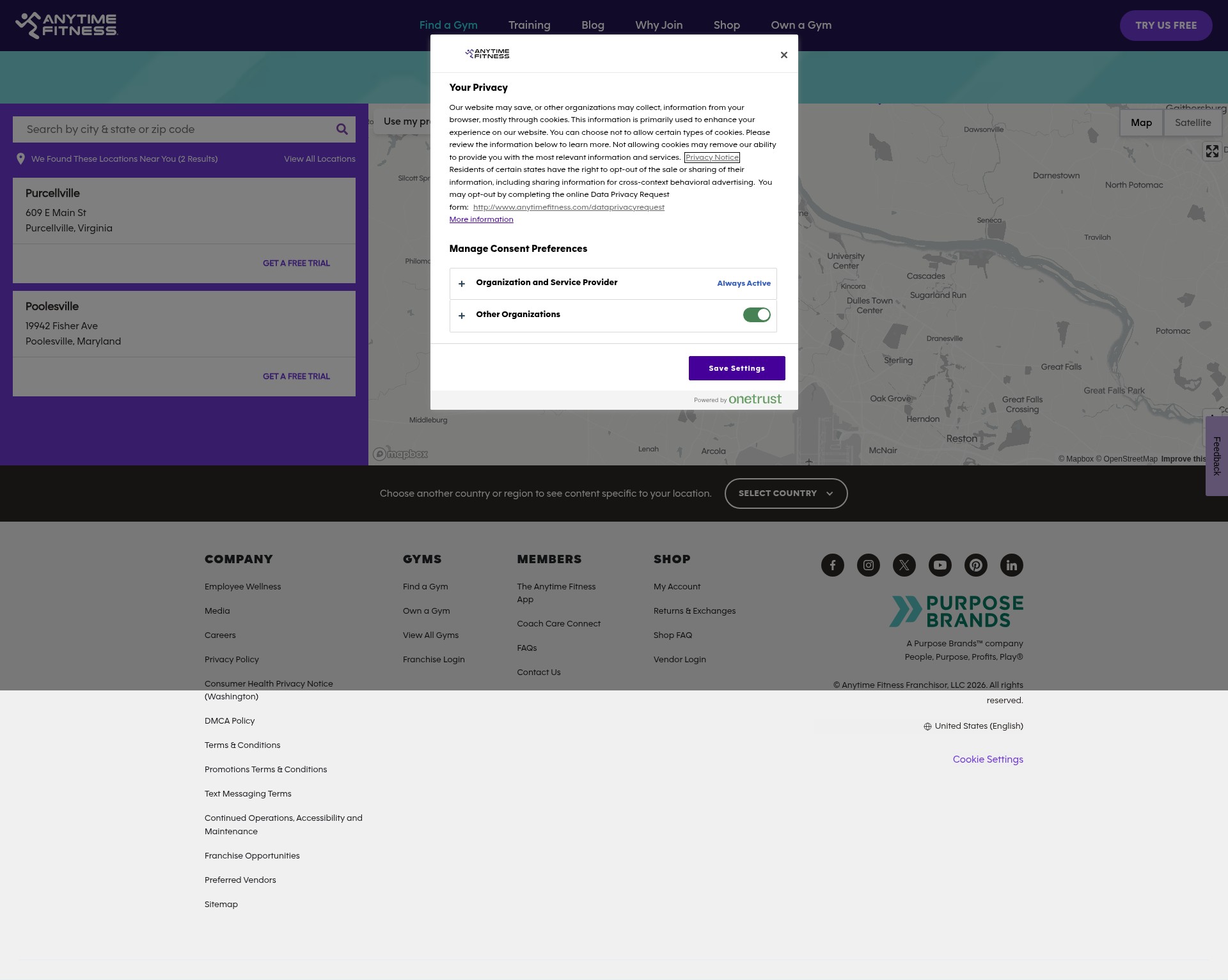This screenshot has width=1228, height=980.
Task: Open the YouTube social icon
Action: pos(940,565)
